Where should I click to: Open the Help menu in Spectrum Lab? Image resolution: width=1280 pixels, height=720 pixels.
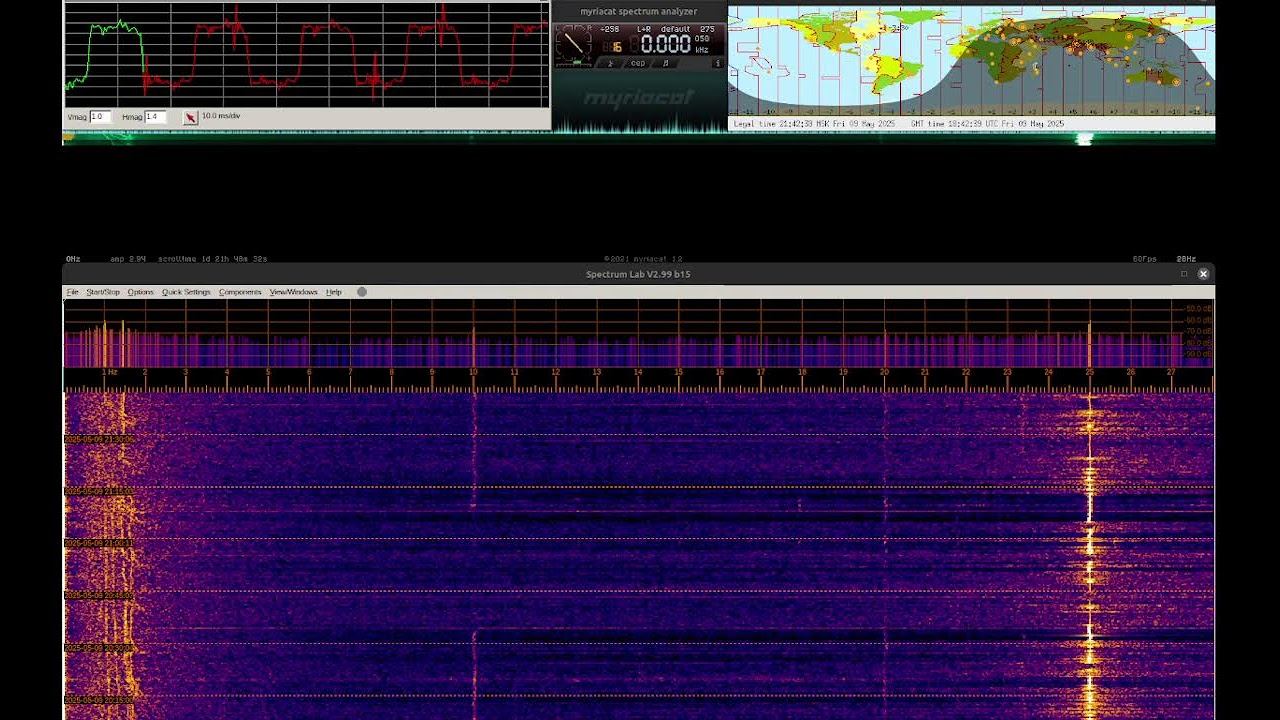point(334,292)
